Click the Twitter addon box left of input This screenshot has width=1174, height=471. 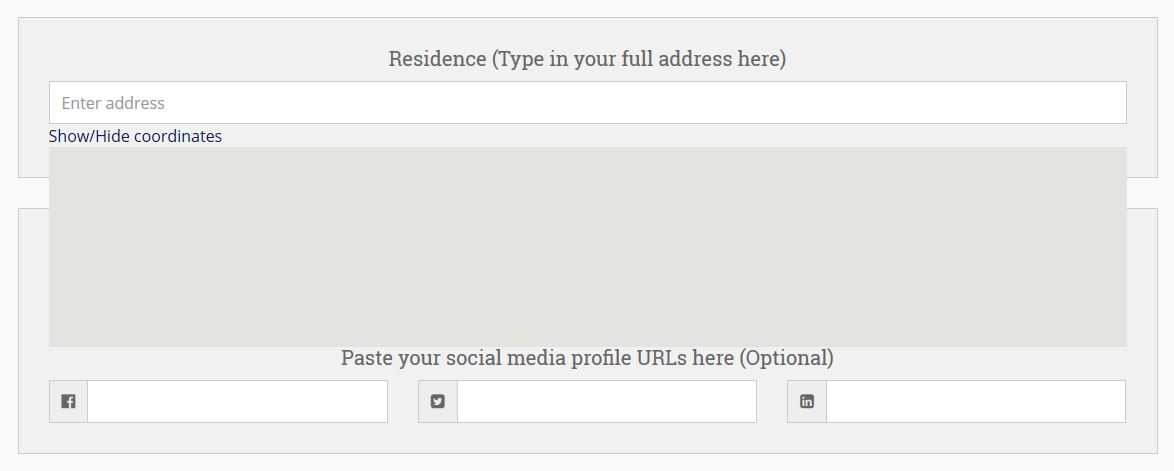click(437, 401)
